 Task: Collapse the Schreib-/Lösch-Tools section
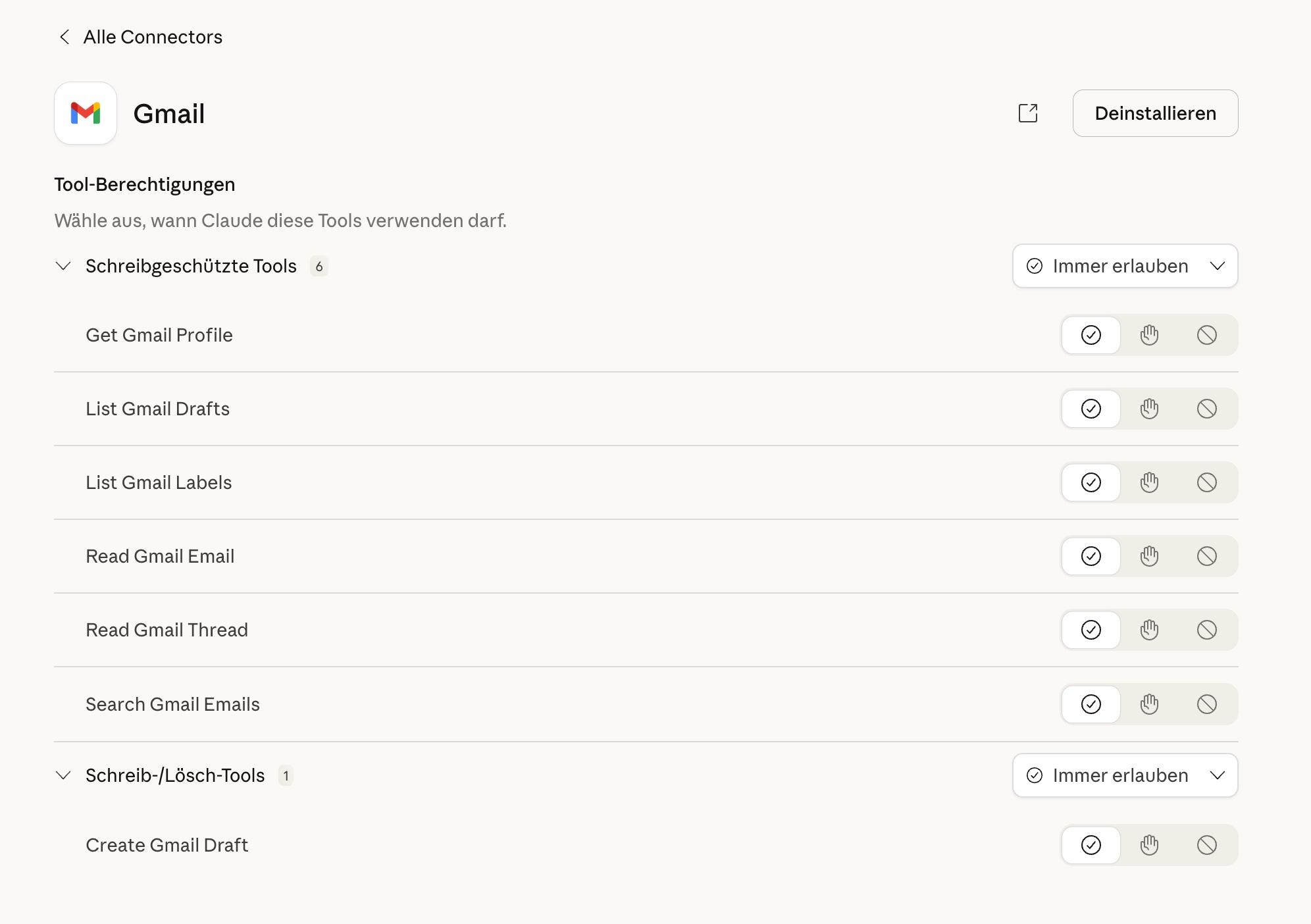point(63,775)
